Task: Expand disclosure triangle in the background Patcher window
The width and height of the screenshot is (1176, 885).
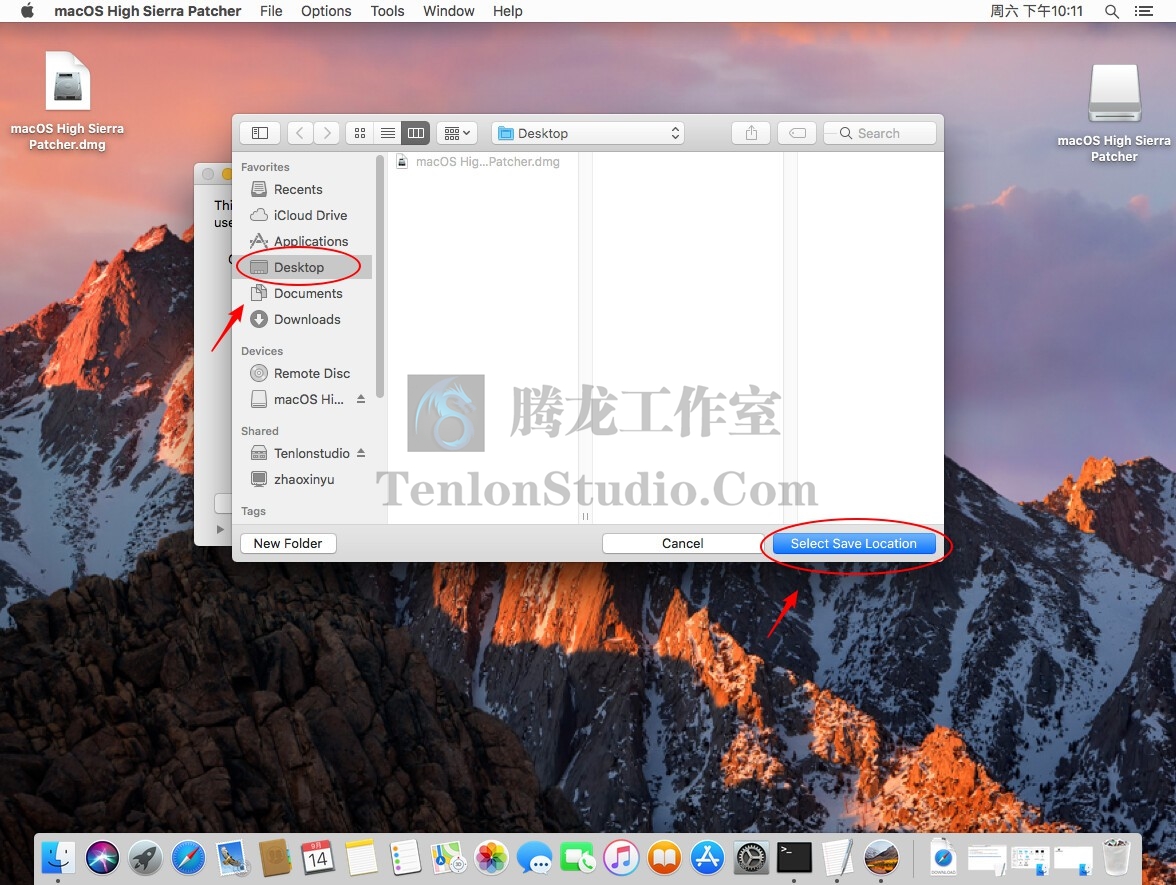Action: (x=220, y=529)
